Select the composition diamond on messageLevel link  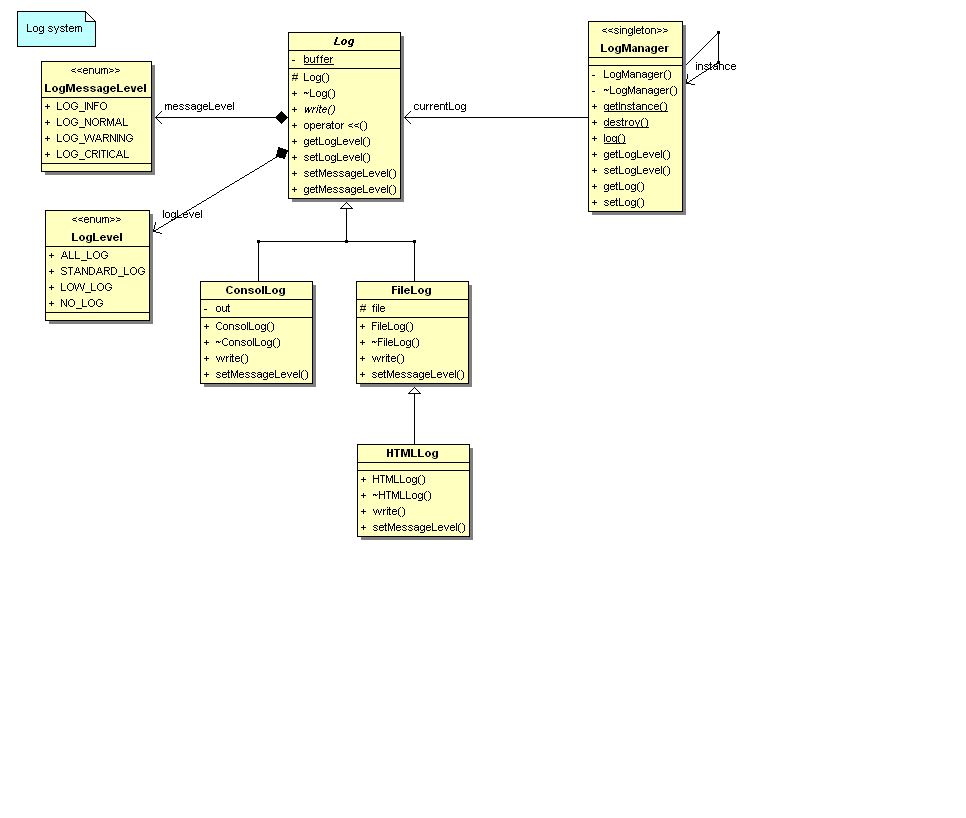(281, 118)
